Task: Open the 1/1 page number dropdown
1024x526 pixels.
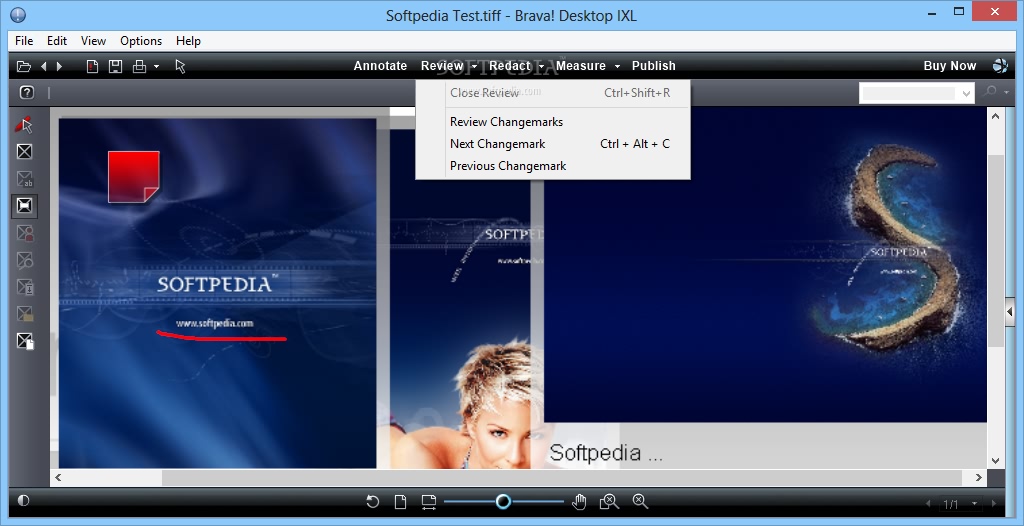Action: [974, 504]
